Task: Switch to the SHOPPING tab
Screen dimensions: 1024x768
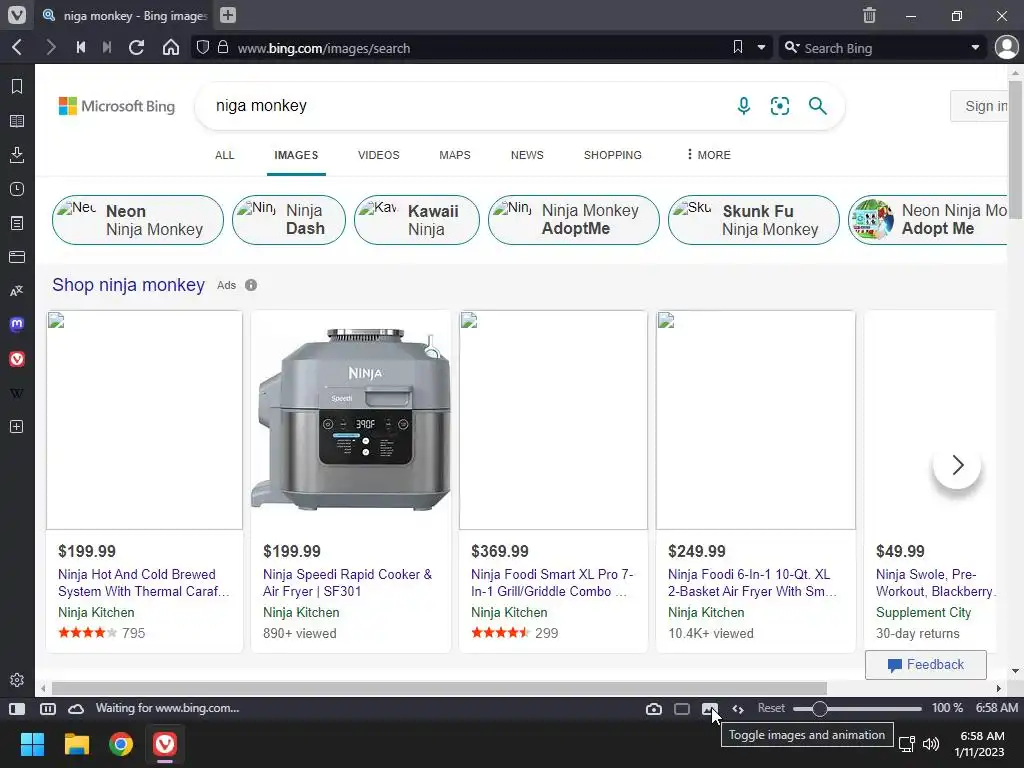Action: (x=613, y=155)
